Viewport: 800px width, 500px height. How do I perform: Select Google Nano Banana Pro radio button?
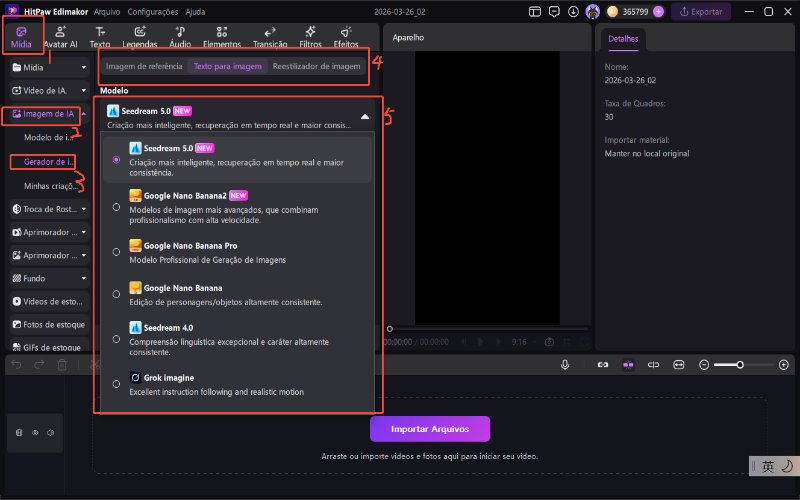pyautogui.click(x=116, y=252)
